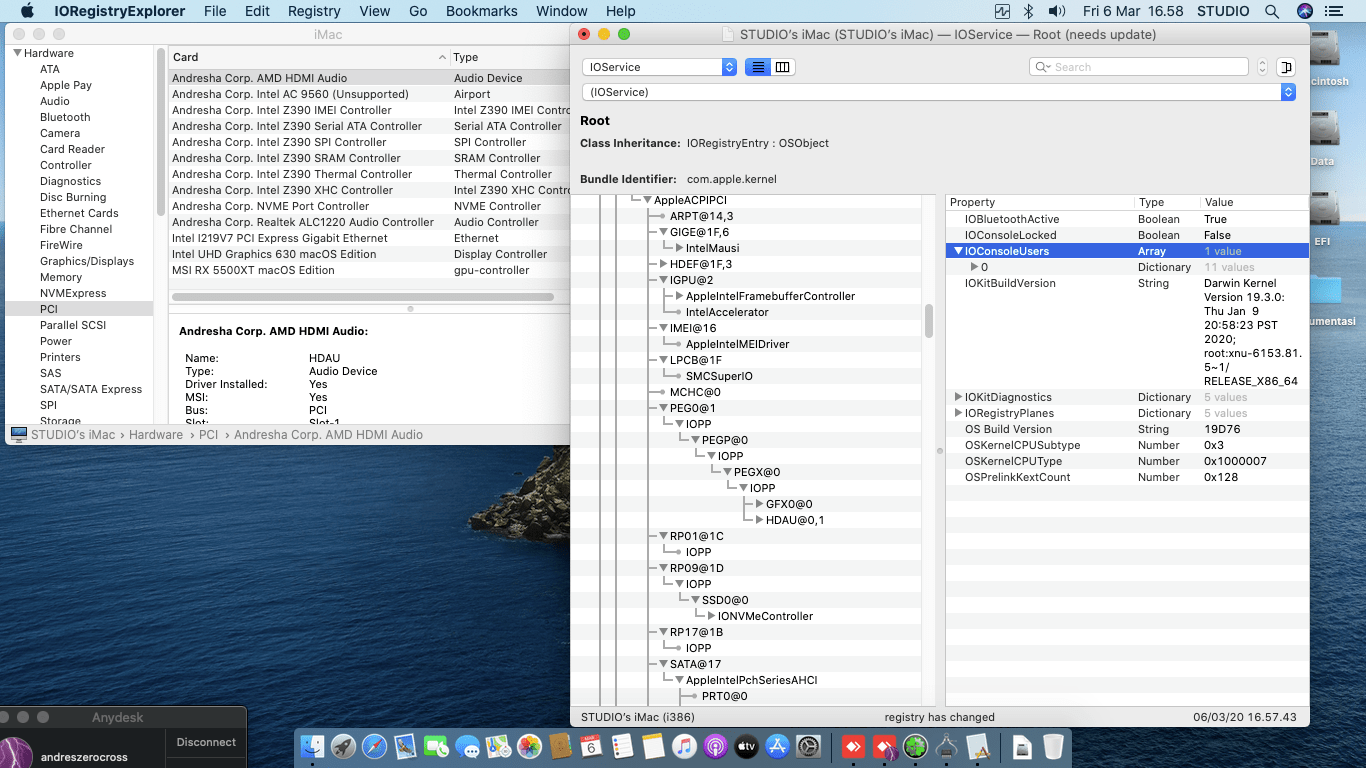Open the File menu
This screenshot has height=768, width=1366.
pos(215,11)
